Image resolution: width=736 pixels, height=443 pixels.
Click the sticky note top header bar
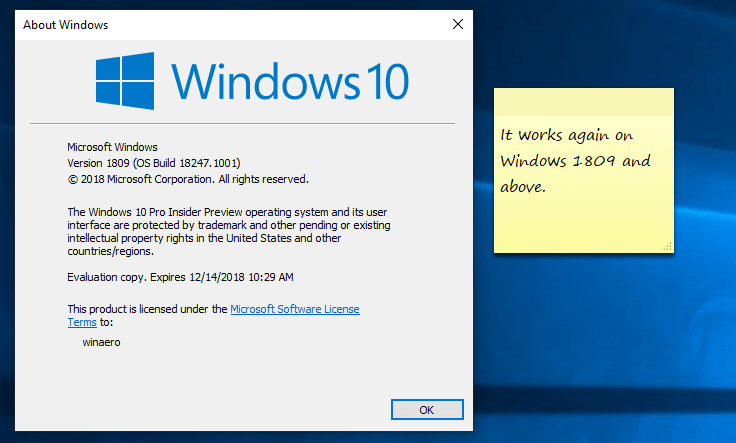coord(583,102)
